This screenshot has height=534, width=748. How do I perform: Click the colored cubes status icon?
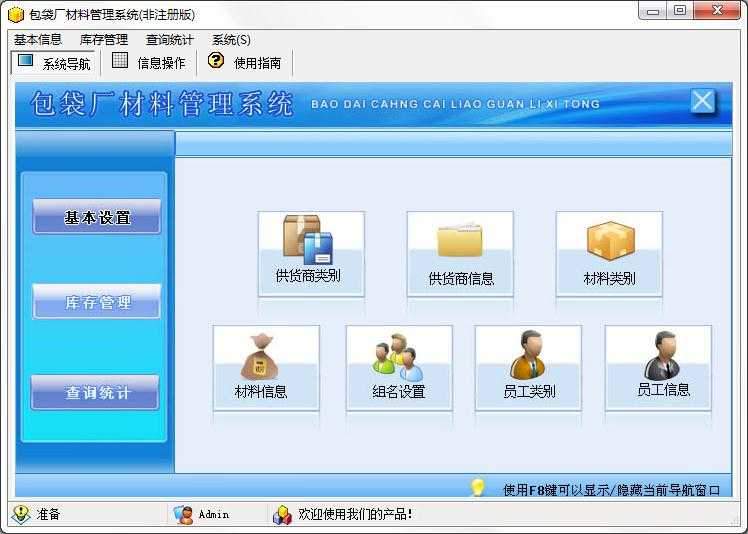click(282, 514)
